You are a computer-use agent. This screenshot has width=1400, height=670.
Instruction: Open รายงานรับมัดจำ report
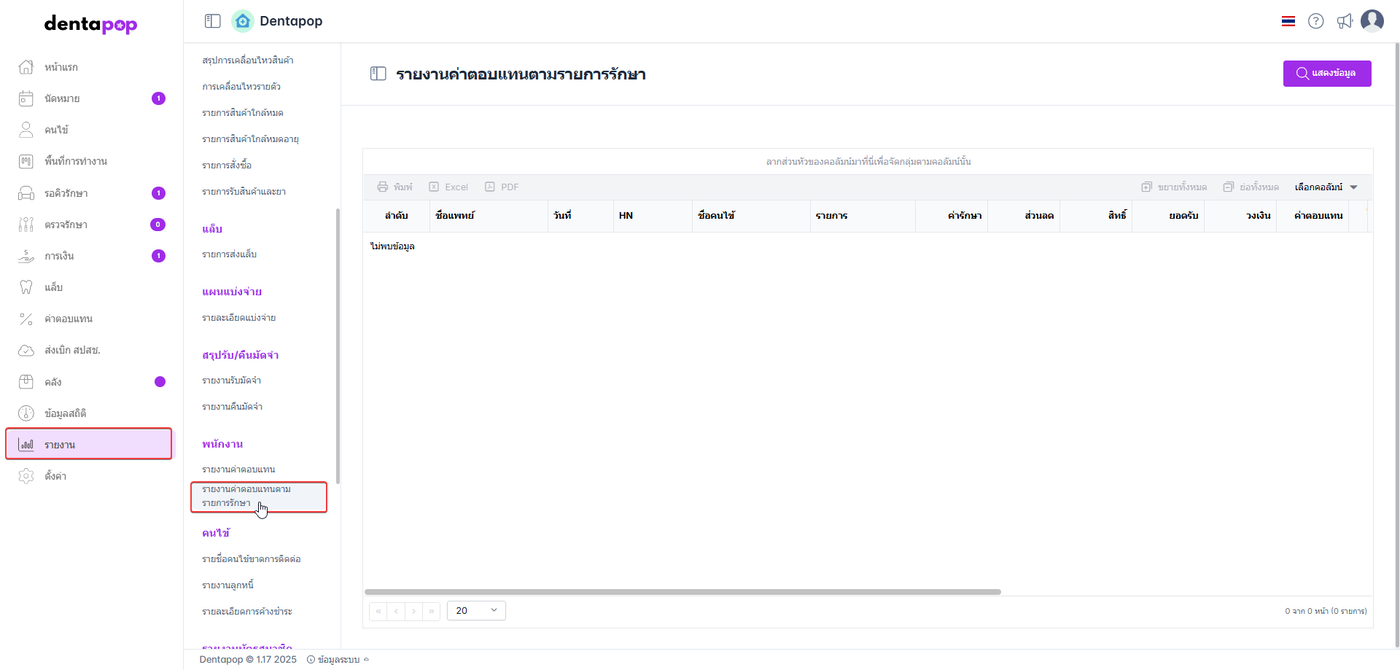pos(232,381)
